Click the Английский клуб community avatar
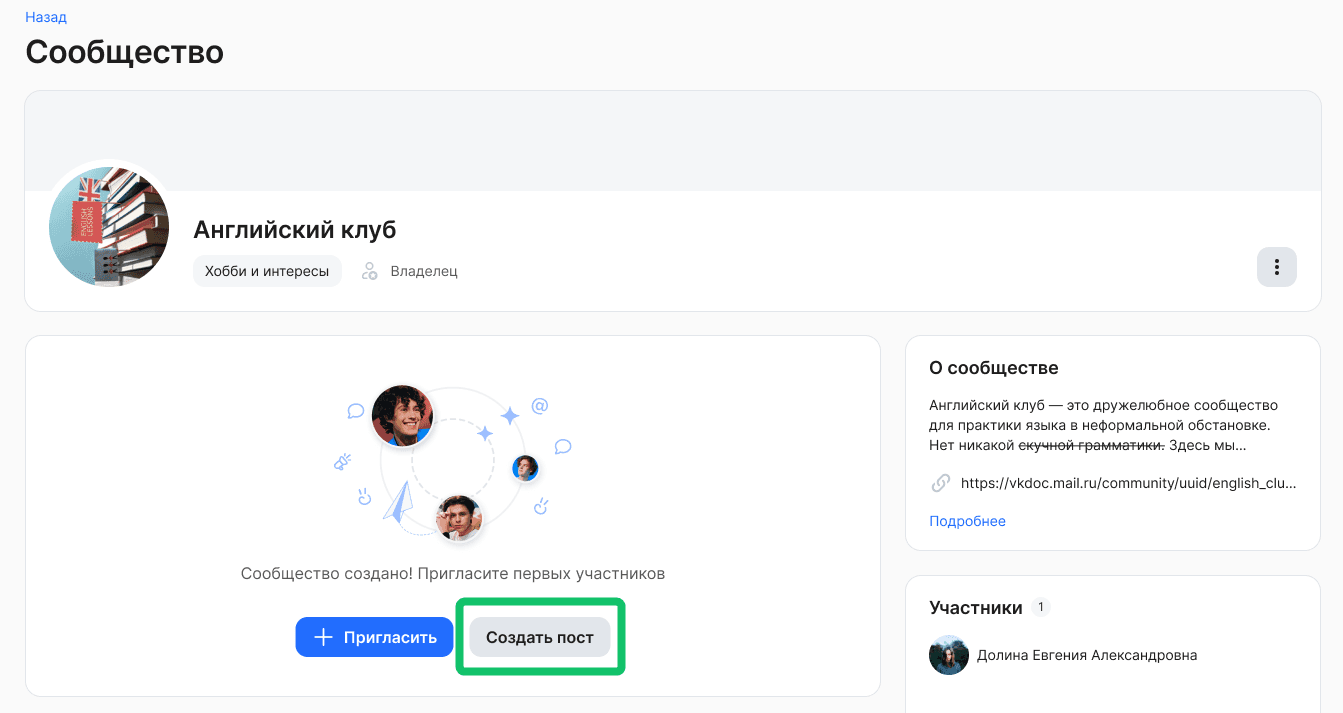The height and width of the screenshot is (713, 1343). (x=109, y=227)
